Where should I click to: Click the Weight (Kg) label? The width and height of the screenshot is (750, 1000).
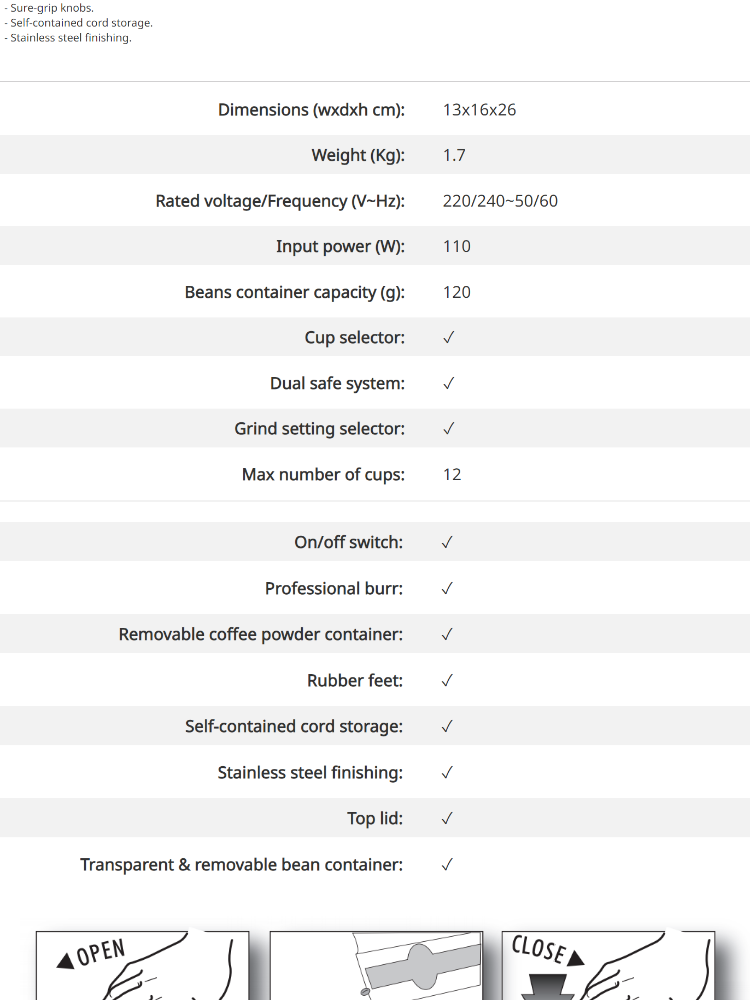(x=358, y=156)
